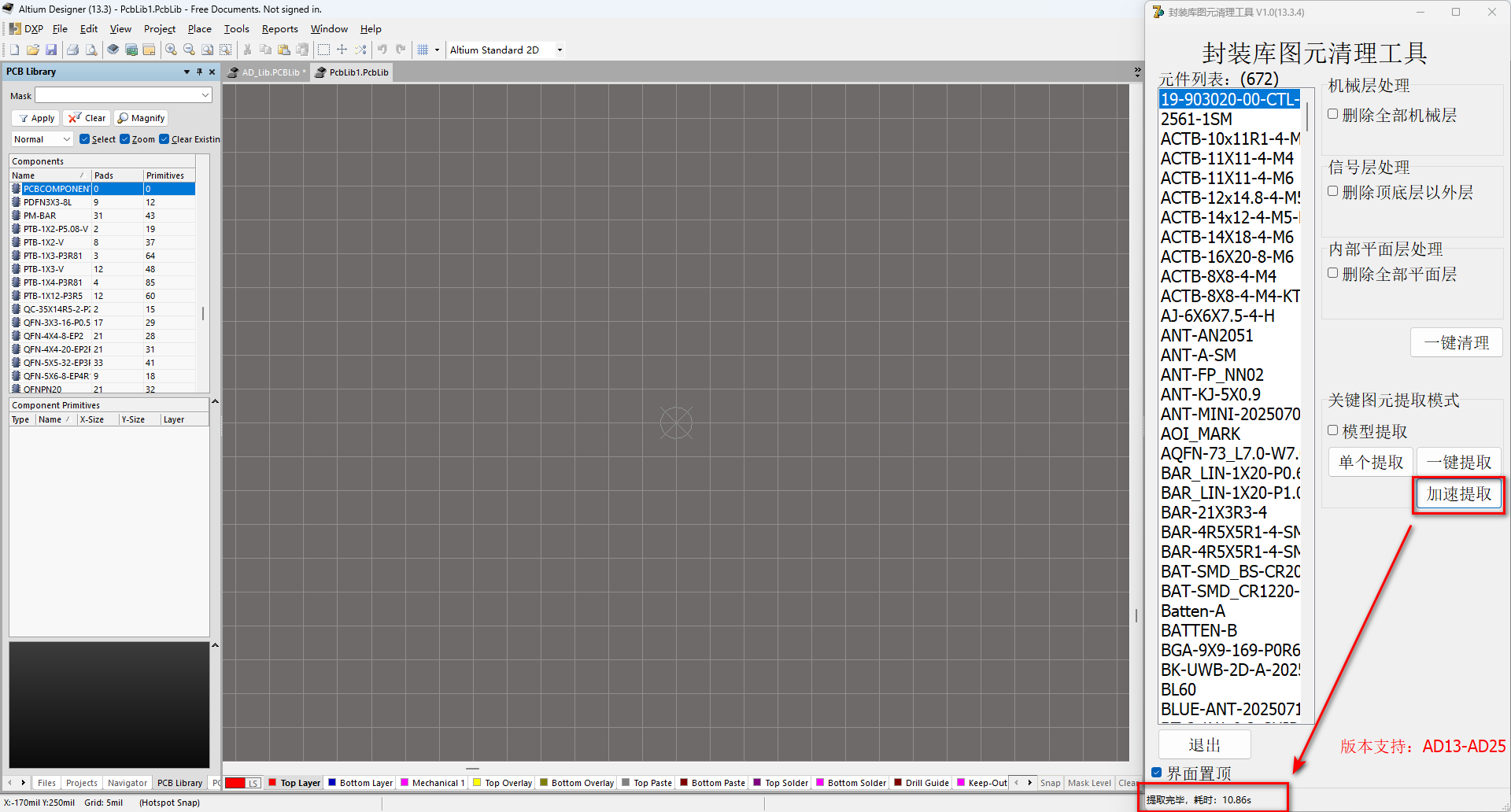This screenshot has height=812, width=1511.
Task: Switch to the Projects panel tab
Action: 82,783
